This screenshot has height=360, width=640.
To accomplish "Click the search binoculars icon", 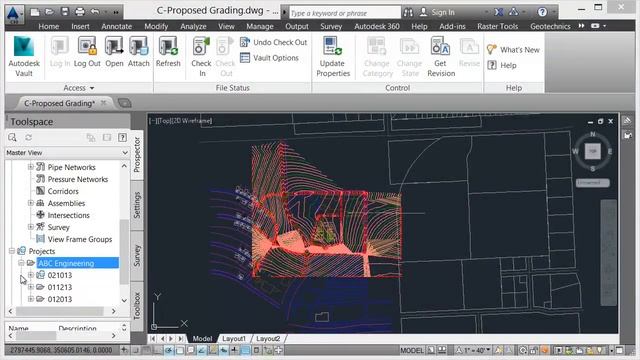I will click(x=408, y=12).
